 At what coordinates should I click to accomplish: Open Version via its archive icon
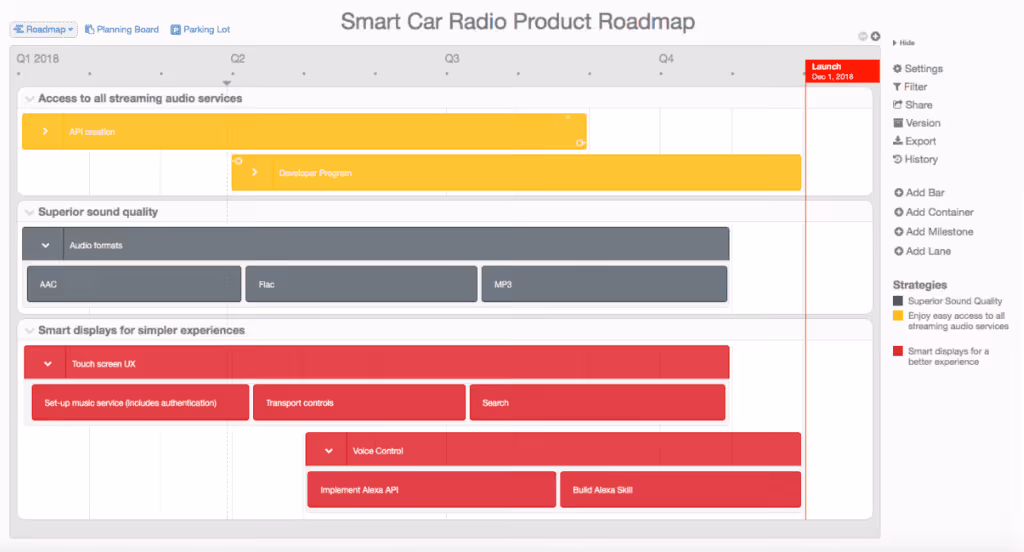coord(898,123)
